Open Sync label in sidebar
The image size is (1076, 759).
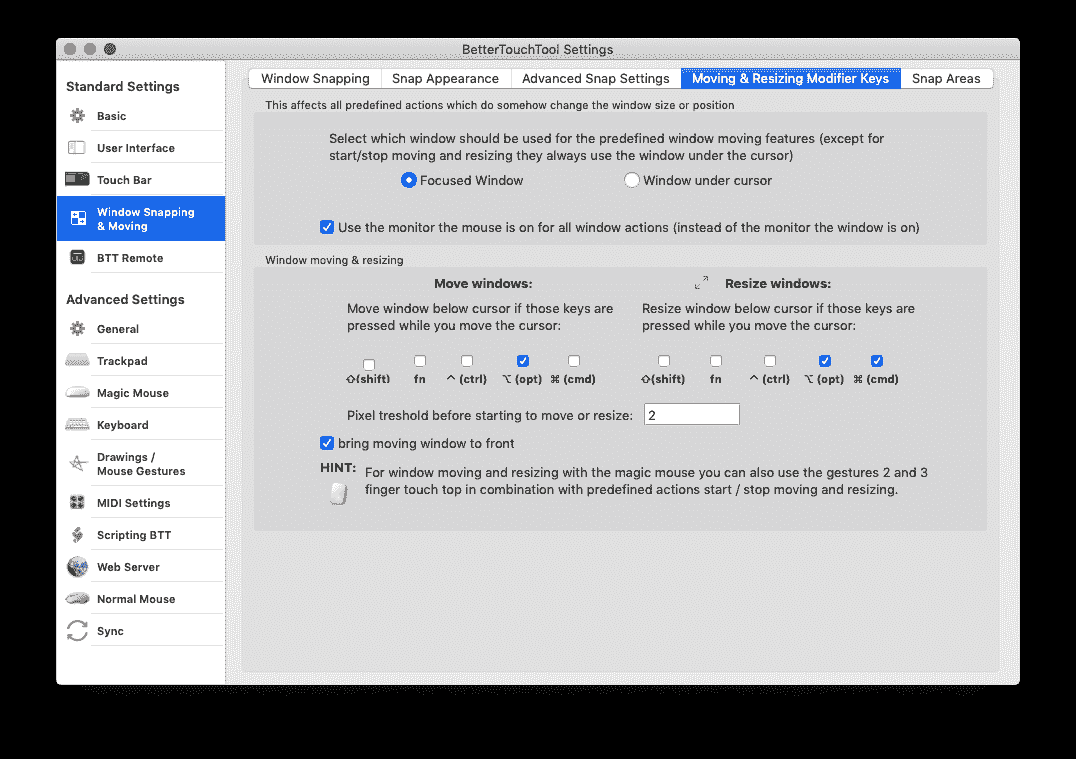click(110, 631)
